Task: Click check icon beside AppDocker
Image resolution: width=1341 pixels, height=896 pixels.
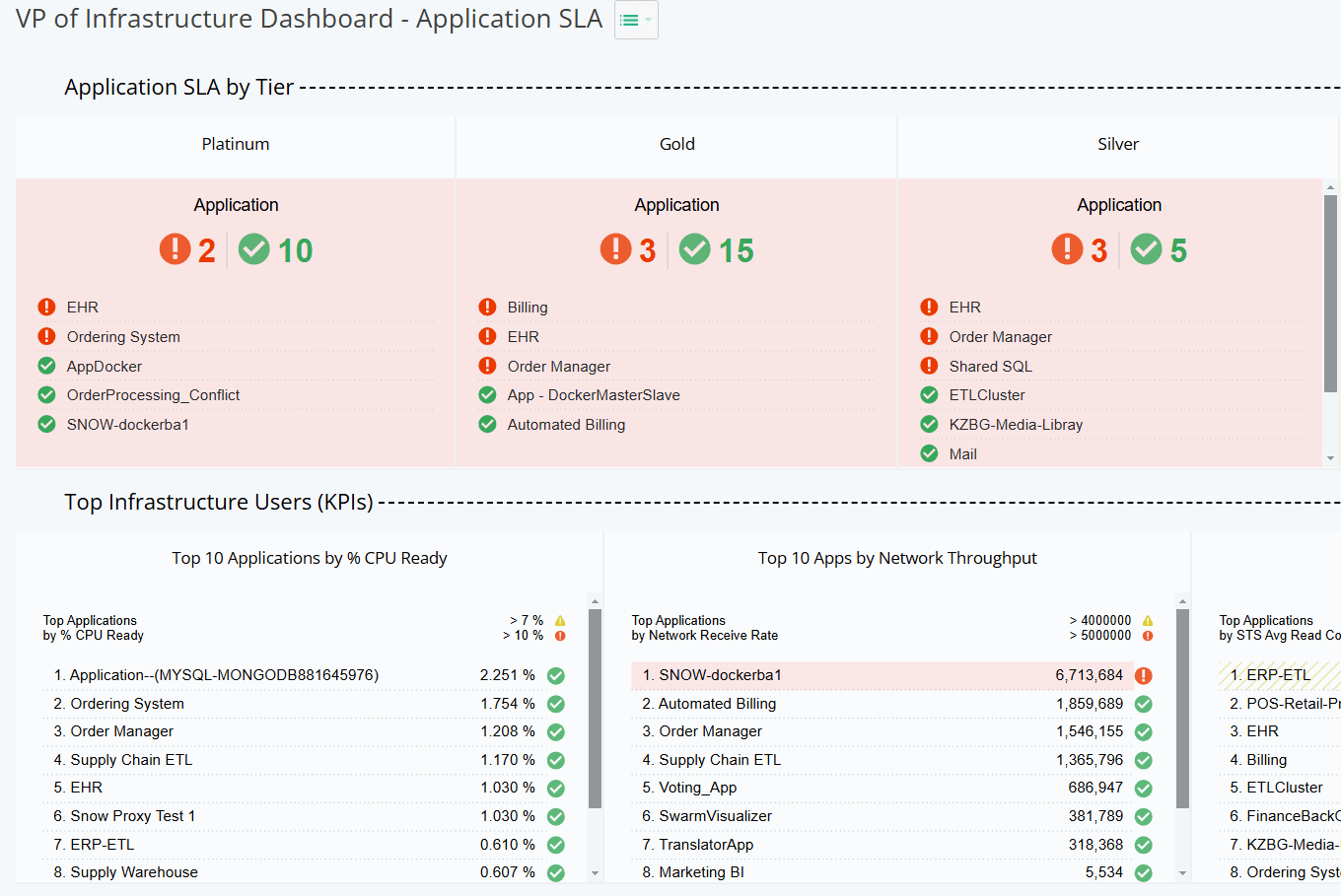Action: (x=46, y=366)
